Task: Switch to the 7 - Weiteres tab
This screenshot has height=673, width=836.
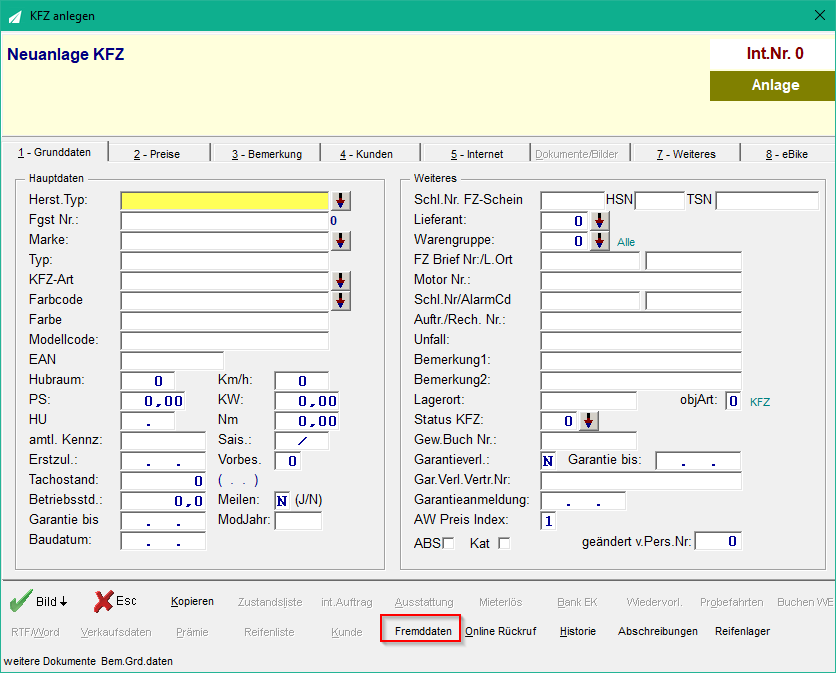Action: coord(686,154)
